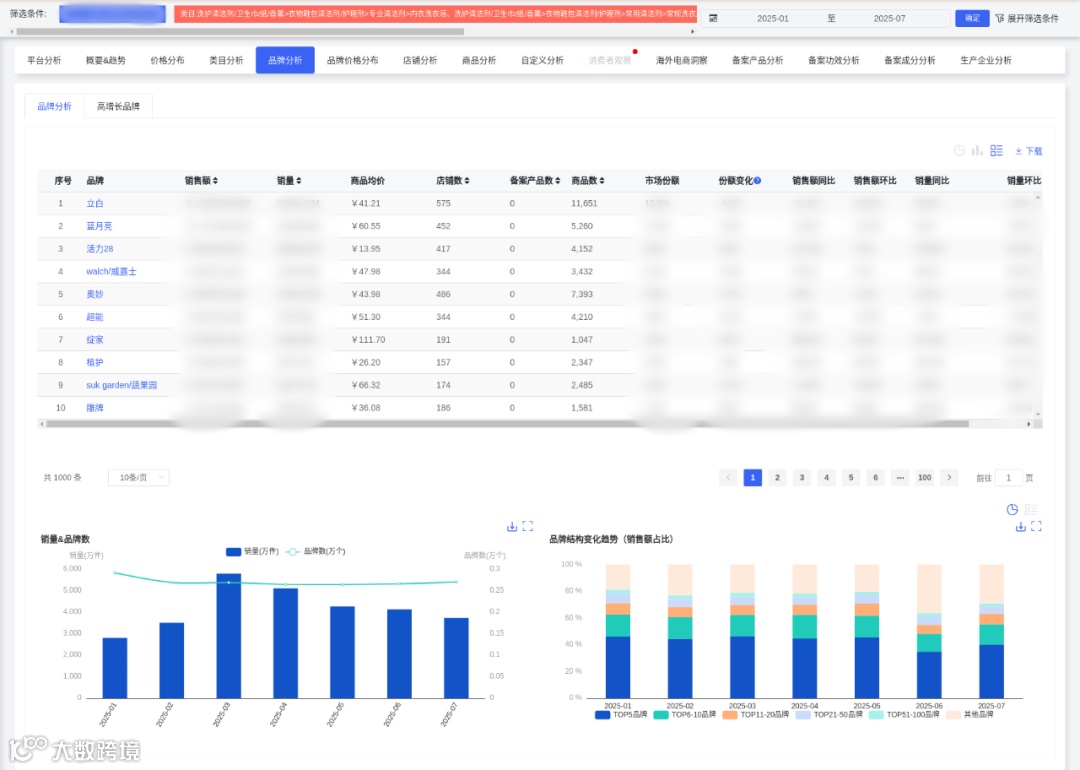Image resolution: width=1080 pixels, height=770 pixels.
Task: Download the brand structure trend chart
Action: point(1020,526)
